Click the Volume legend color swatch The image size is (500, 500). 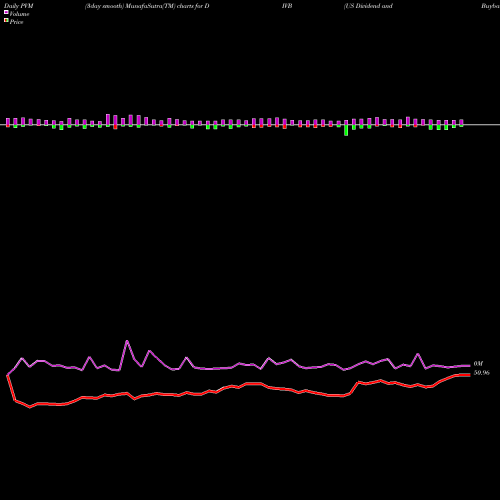(6, 12)
